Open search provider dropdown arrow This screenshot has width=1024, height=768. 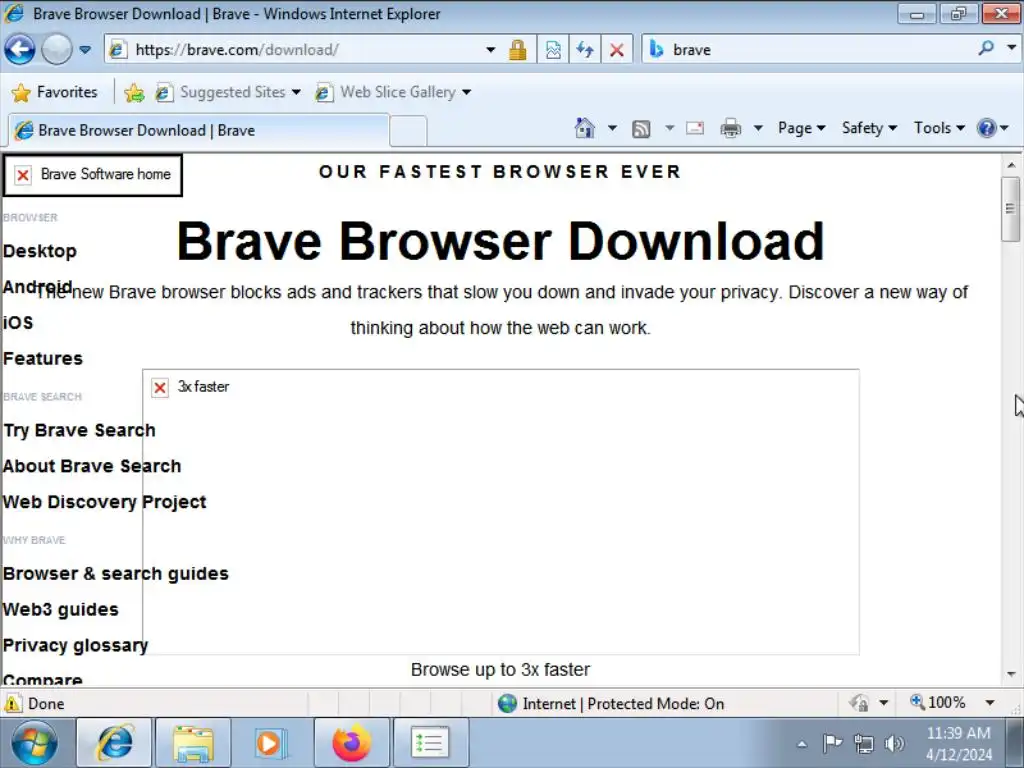[1012, 48]
